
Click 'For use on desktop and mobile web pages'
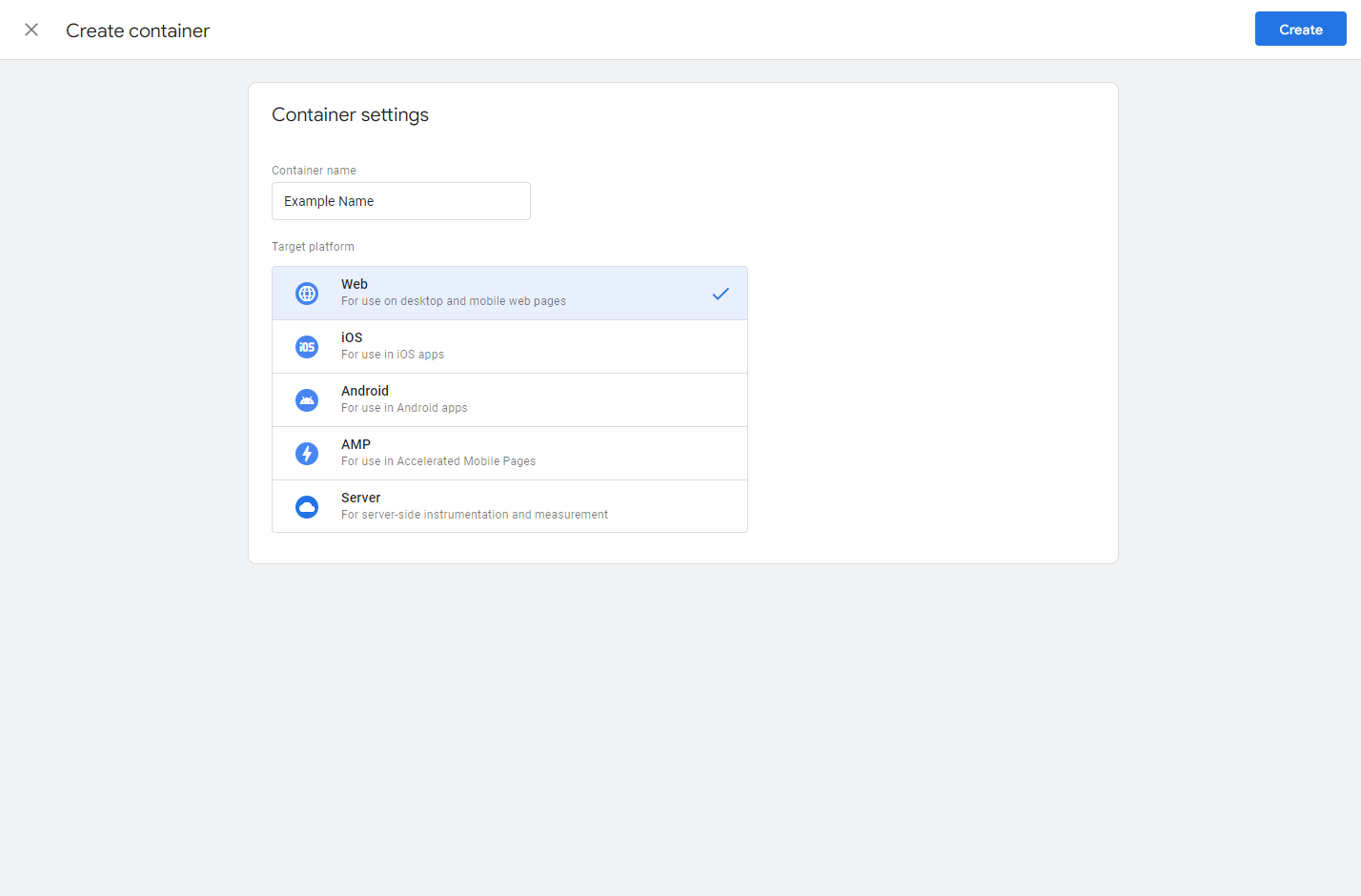[x=454, y=301]
